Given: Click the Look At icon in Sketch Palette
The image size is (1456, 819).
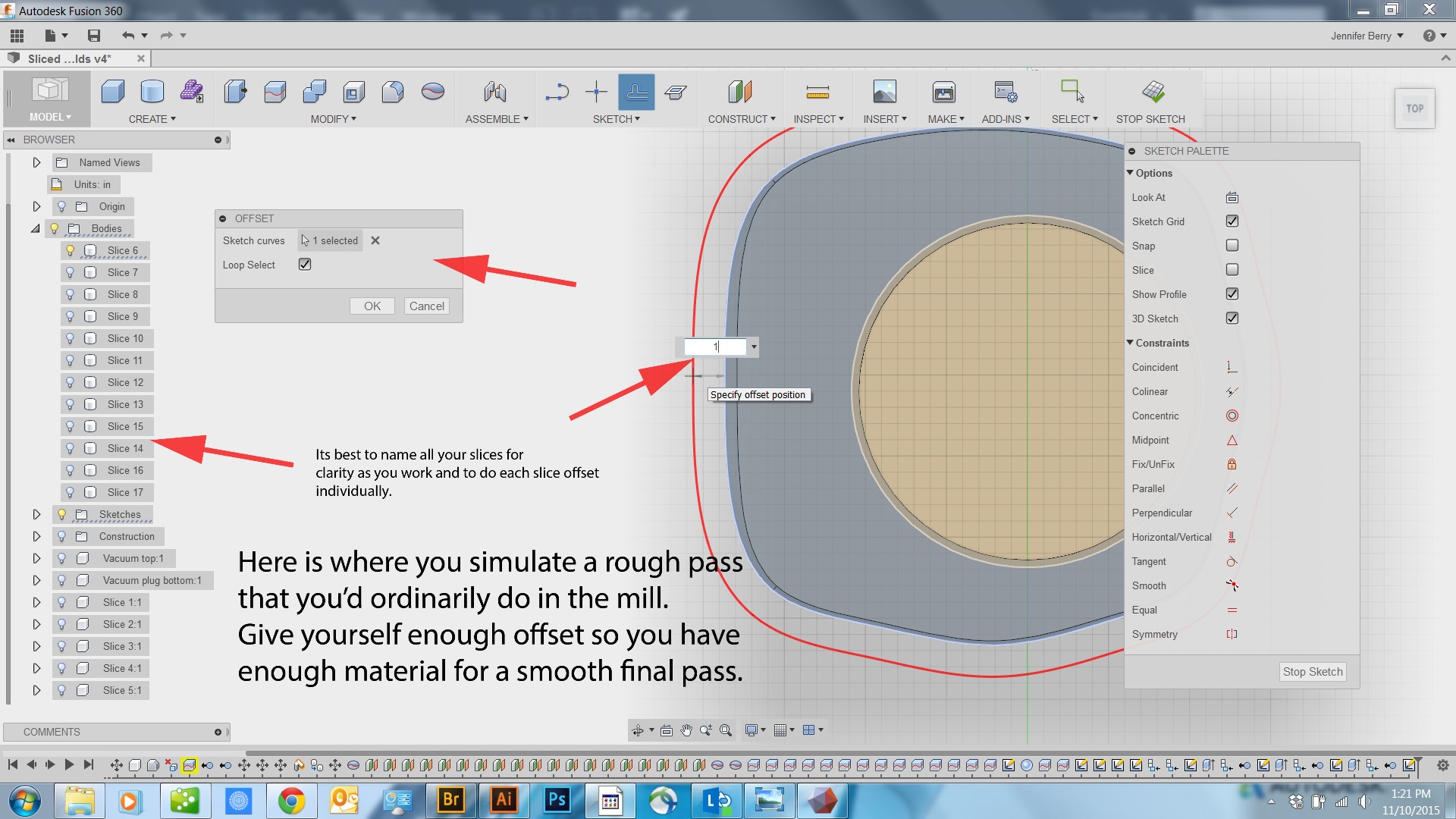Looking at the screenshot, I should 1231,197.
